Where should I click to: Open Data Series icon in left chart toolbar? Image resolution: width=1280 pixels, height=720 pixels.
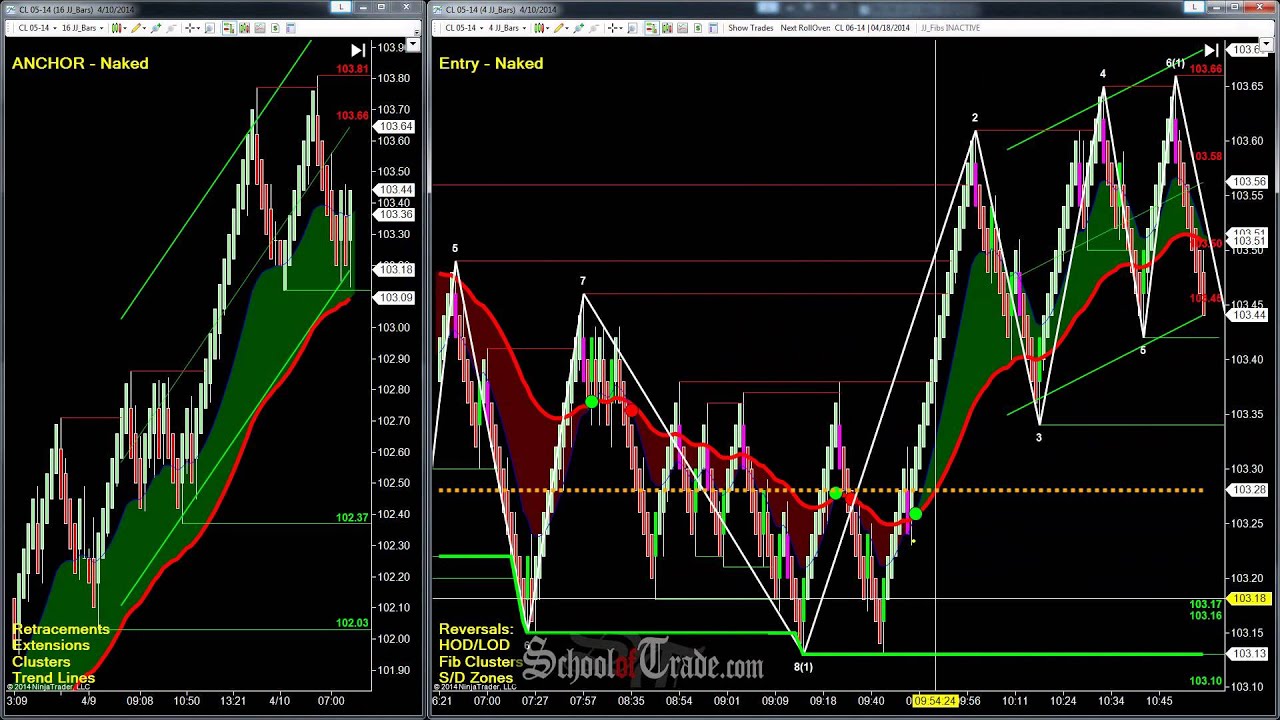[x=244, y=28]
